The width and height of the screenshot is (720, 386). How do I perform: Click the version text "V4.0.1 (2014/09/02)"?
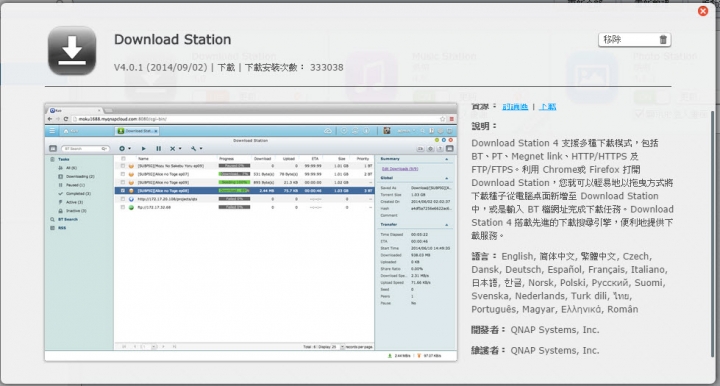point(161,67)
